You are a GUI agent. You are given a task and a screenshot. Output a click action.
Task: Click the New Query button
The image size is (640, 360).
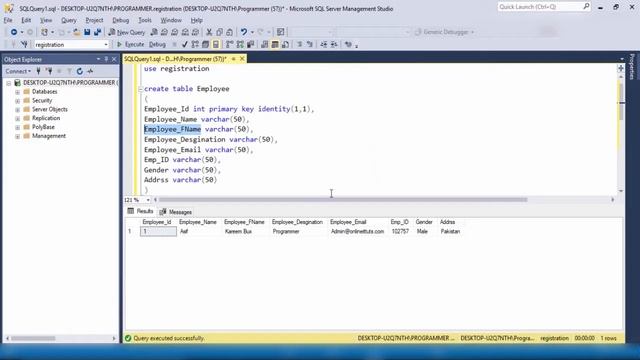(x=127, y=32)
